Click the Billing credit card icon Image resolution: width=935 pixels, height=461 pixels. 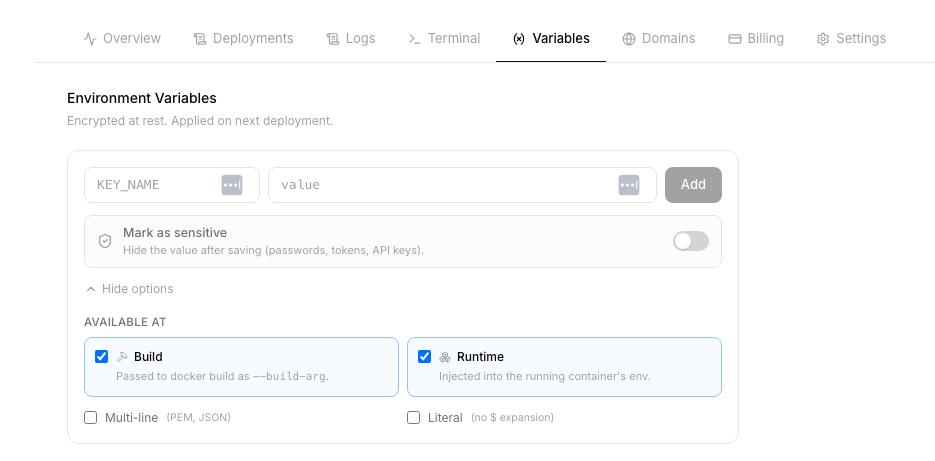click(735, 39)
